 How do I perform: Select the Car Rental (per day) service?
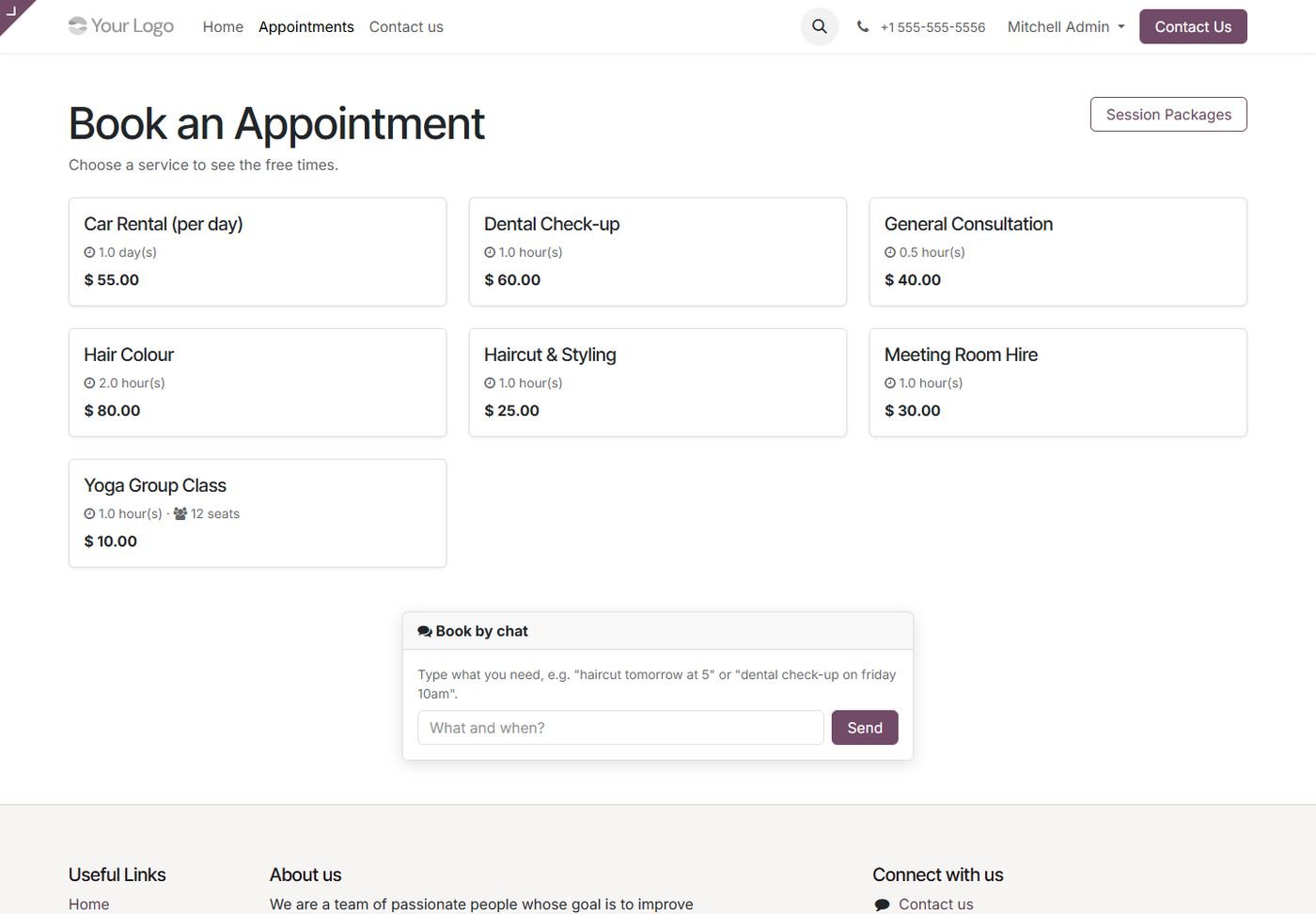[258, 252]
